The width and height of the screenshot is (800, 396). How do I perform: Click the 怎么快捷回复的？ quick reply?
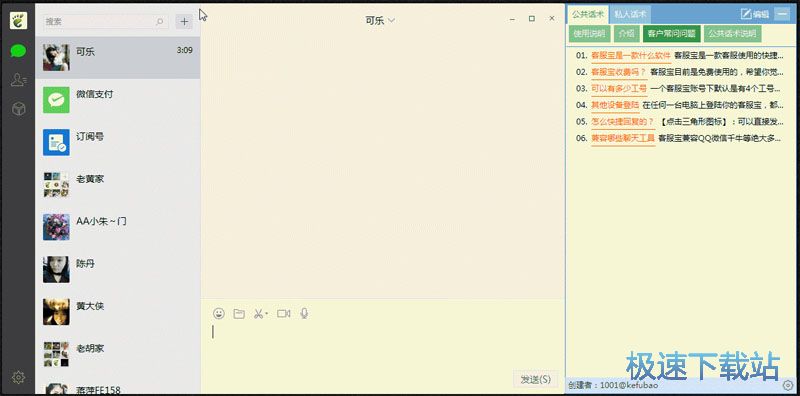[x=623, y=121]
